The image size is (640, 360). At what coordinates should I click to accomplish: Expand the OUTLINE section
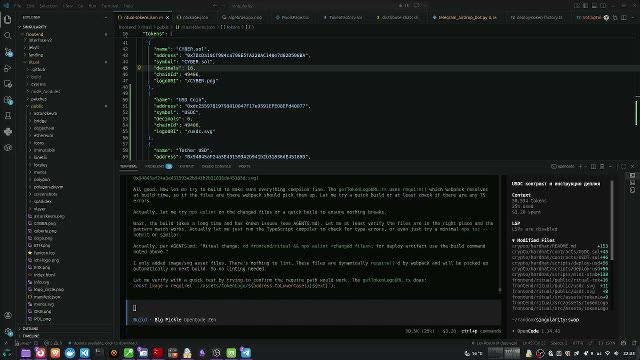click(x=31, y=329)
